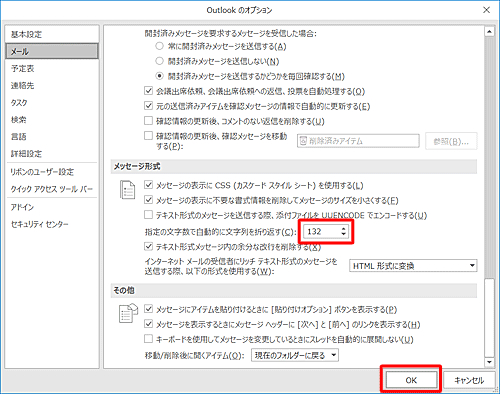Toggle 余分な改行を削除する checkbox

point(148,247)
